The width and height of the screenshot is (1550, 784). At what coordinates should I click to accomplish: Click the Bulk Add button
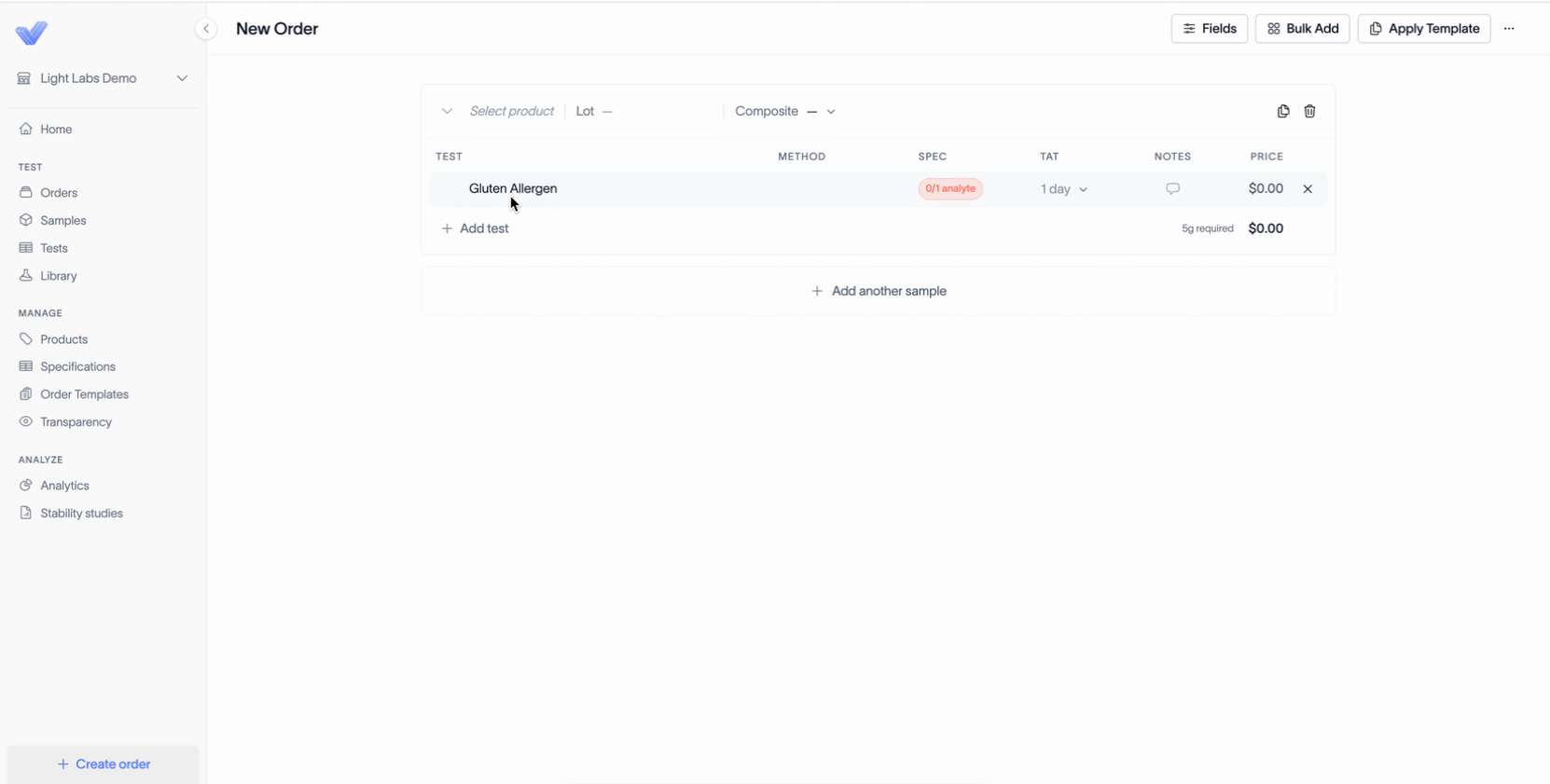[x=1302, y=29]
